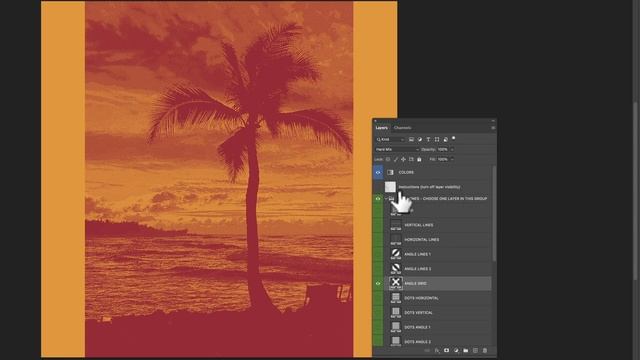Click the link layers icon
The height and width of the screenshot is (360, 640).
click(427, 351)
